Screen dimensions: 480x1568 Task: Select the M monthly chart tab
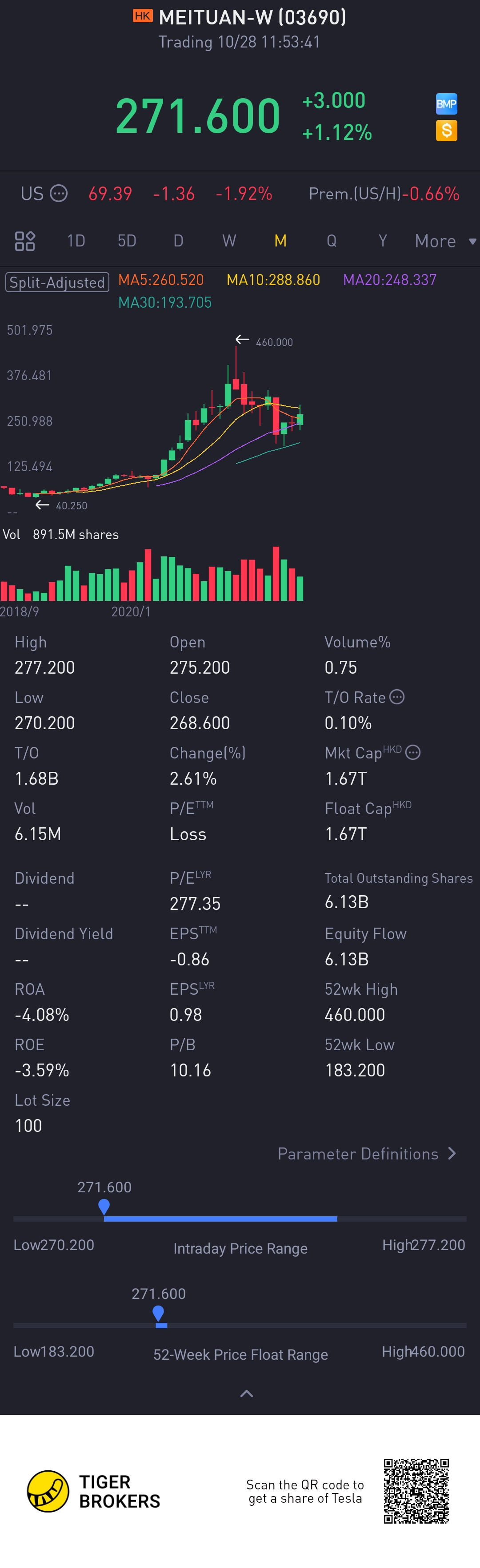(280, 241)
